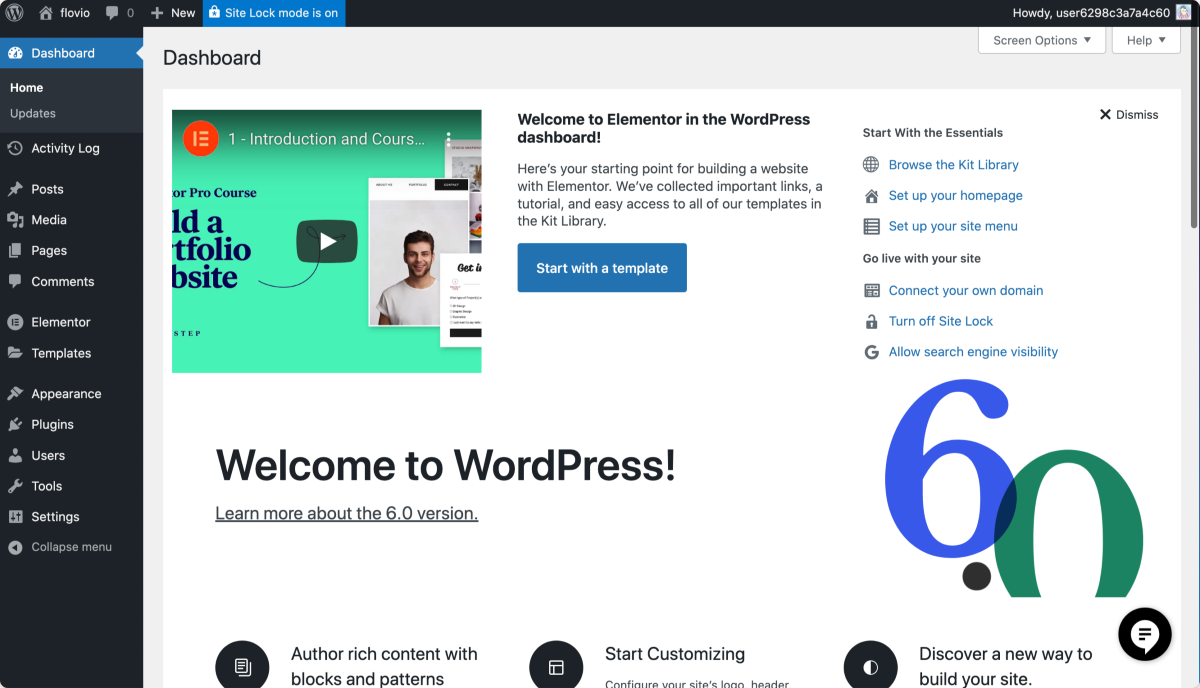Click the Appearance brush icon
Screen dimensions: 1200x688
pyautogui.click(x=15, y=394)
